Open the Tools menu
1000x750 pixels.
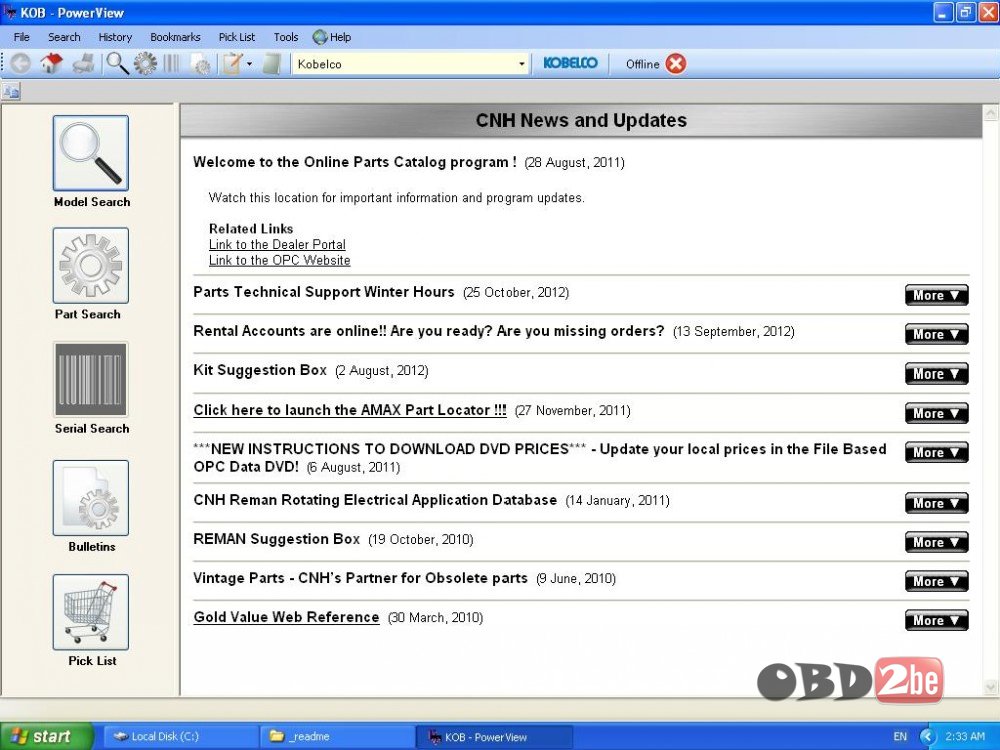[x=286, y=37]
